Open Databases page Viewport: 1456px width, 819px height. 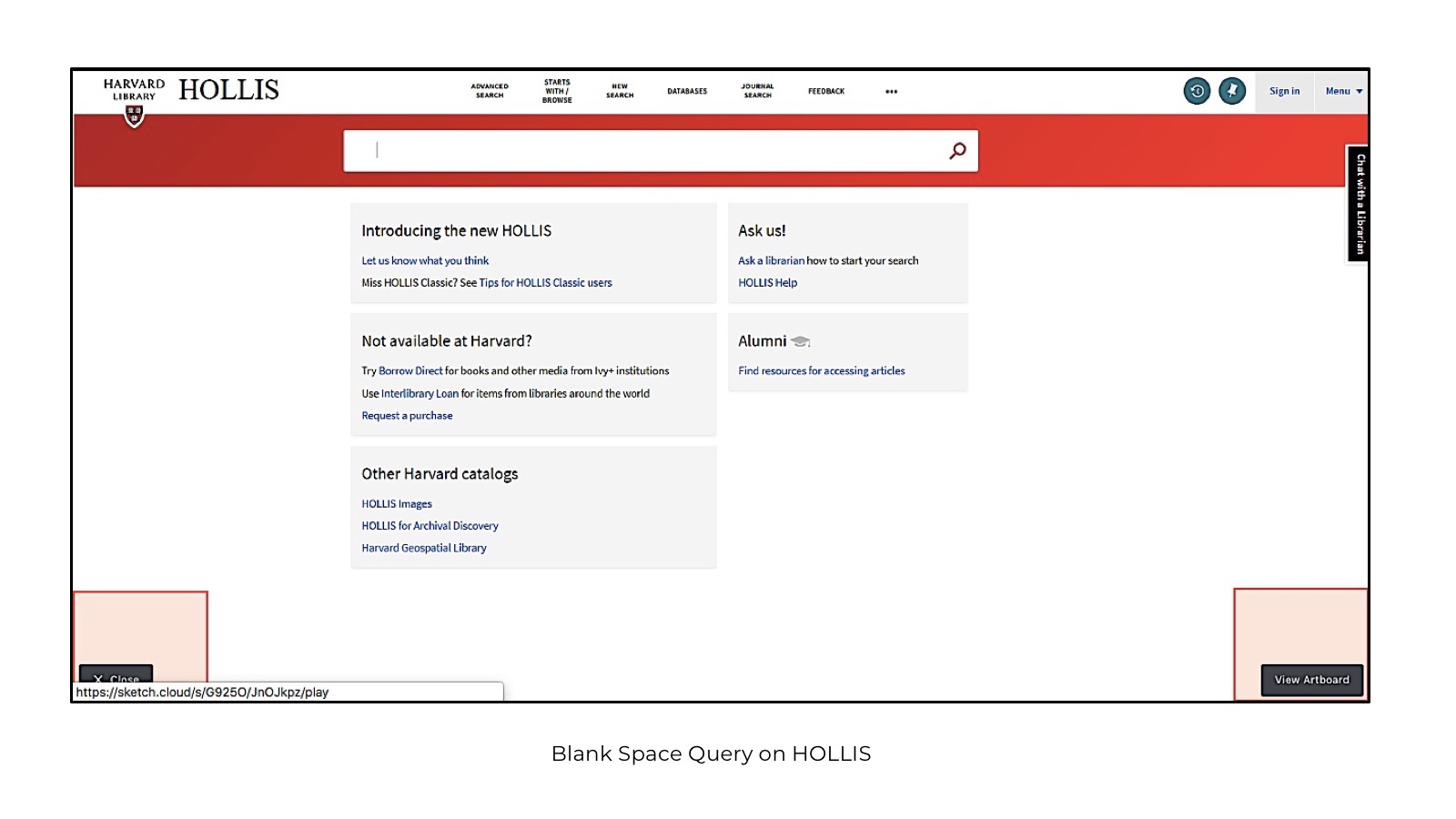coord(687,91)
